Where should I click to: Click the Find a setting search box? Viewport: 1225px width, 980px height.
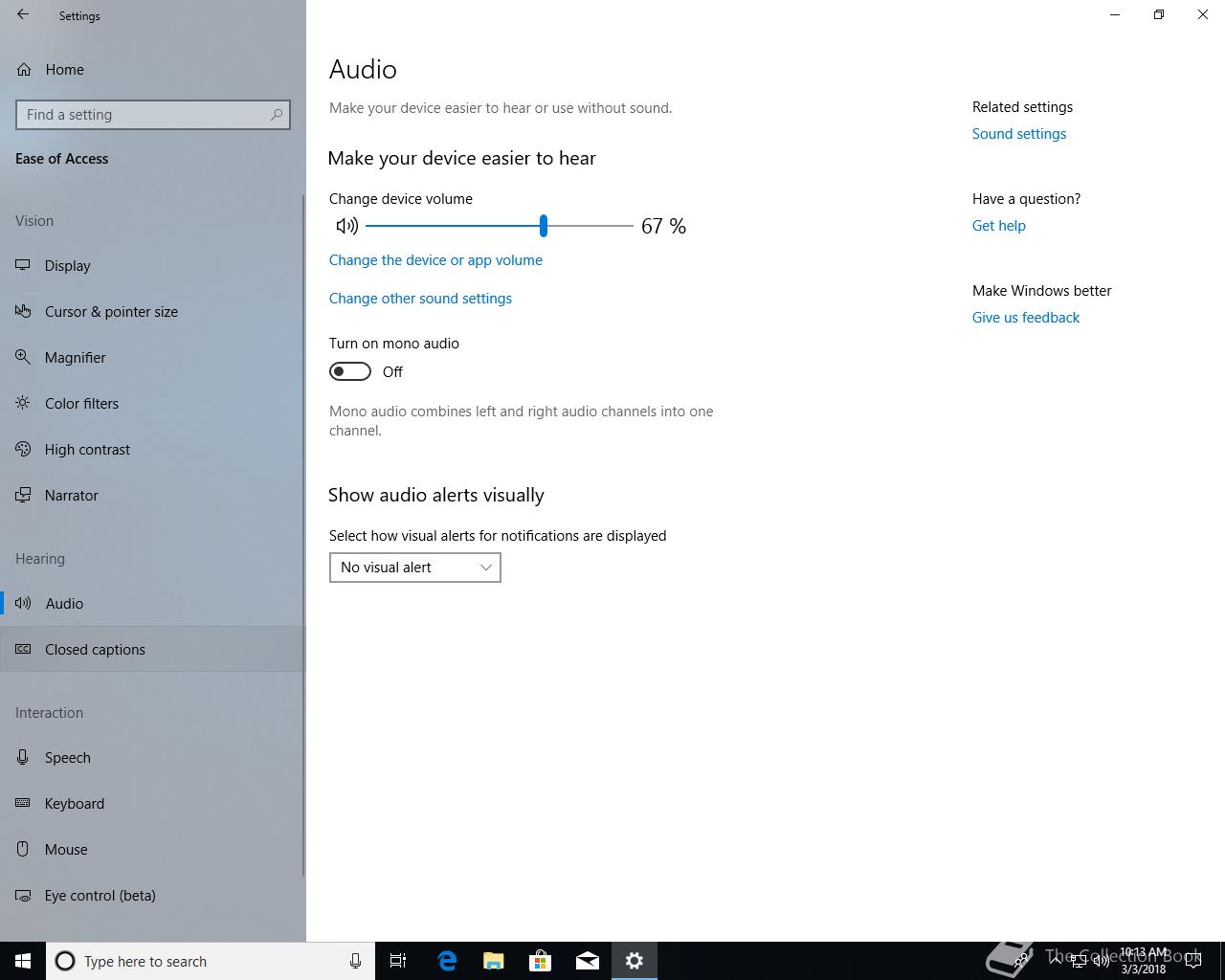click(x=153, y=115)
